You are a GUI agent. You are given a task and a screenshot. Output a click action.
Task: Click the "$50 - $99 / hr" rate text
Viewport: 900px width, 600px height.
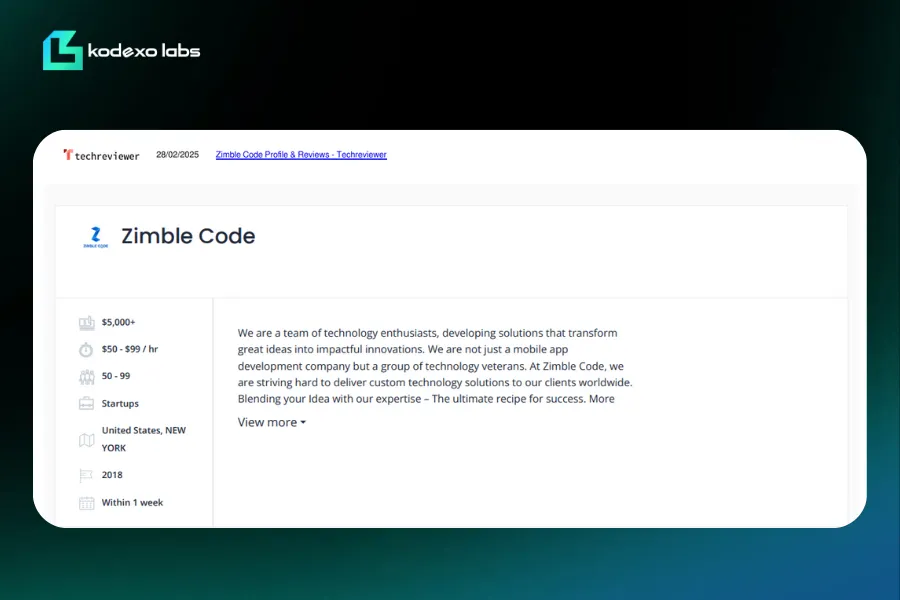coord(130,349)
